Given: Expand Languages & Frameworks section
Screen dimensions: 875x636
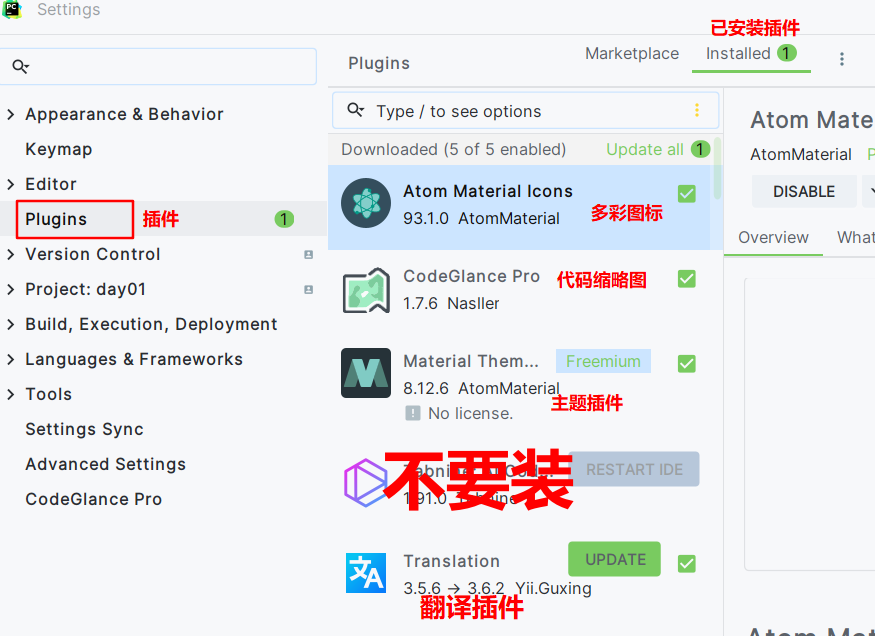Looking at the screenshot, I should [11, 359].
